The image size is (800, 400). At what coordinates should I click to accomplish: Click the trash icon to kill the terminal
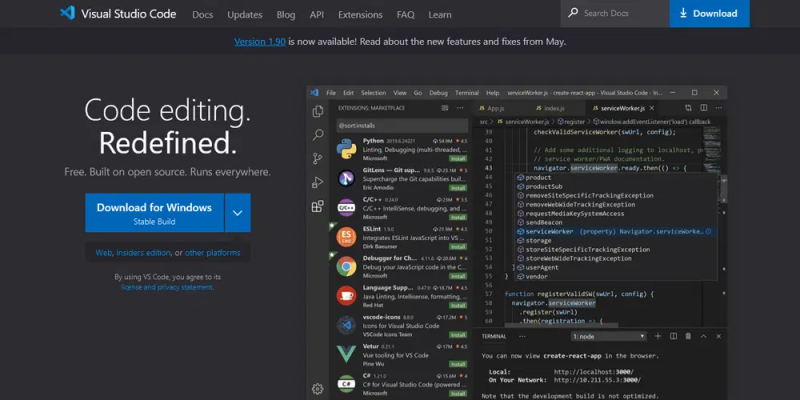(x=688, y=336)
